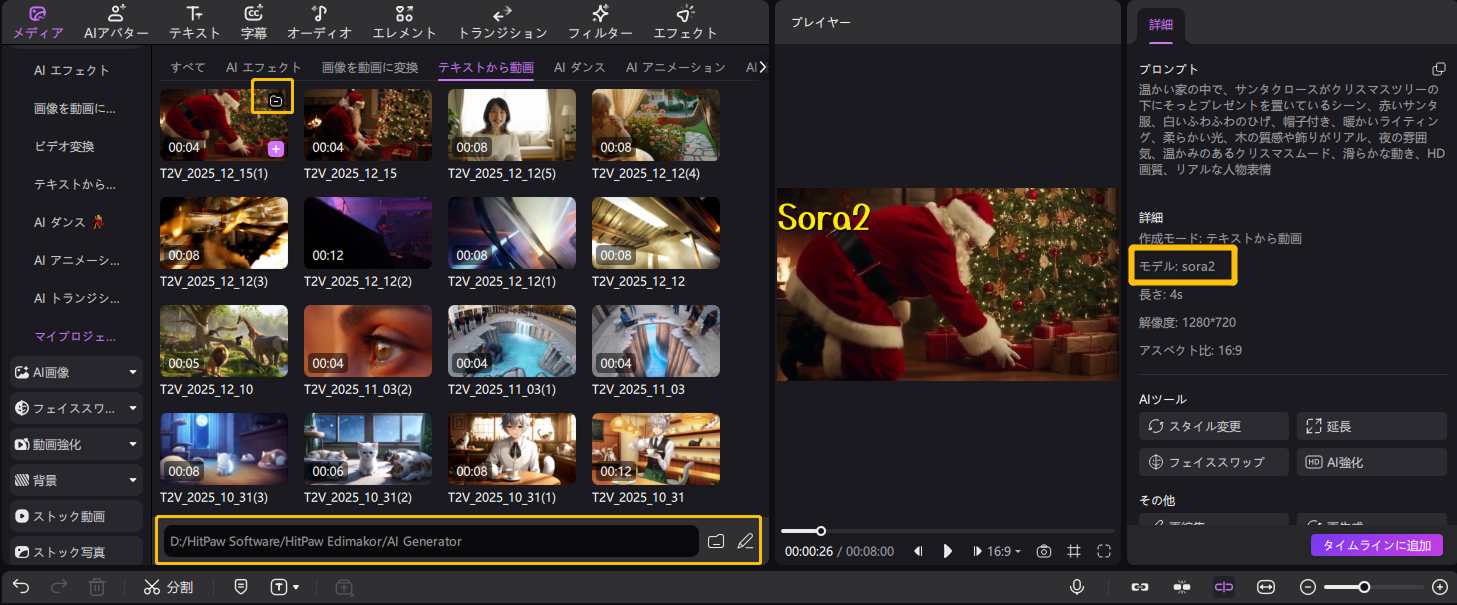
Task: Toggle the crop grid overlay in player
Action: (1074, 551)
